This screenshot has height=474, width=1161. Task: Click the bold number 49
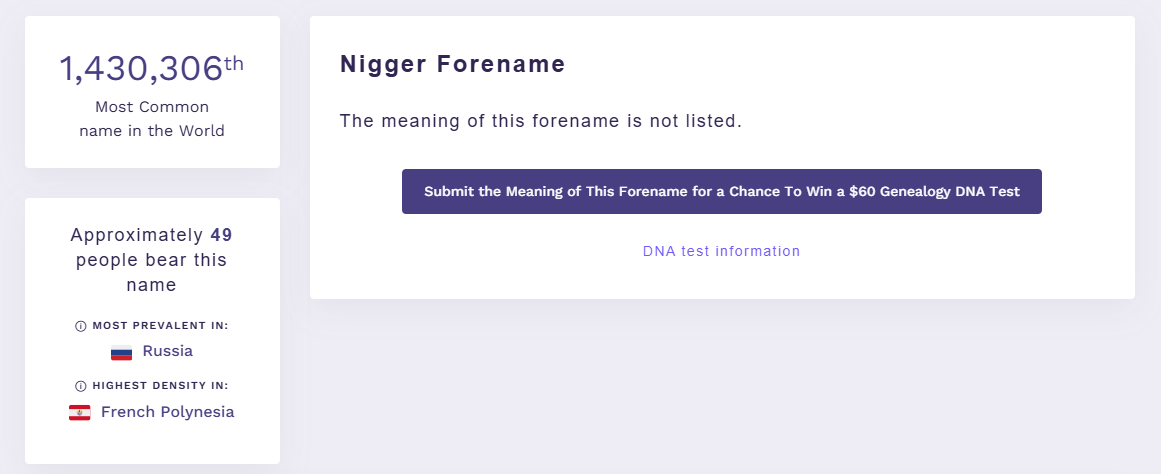[221, 236]
